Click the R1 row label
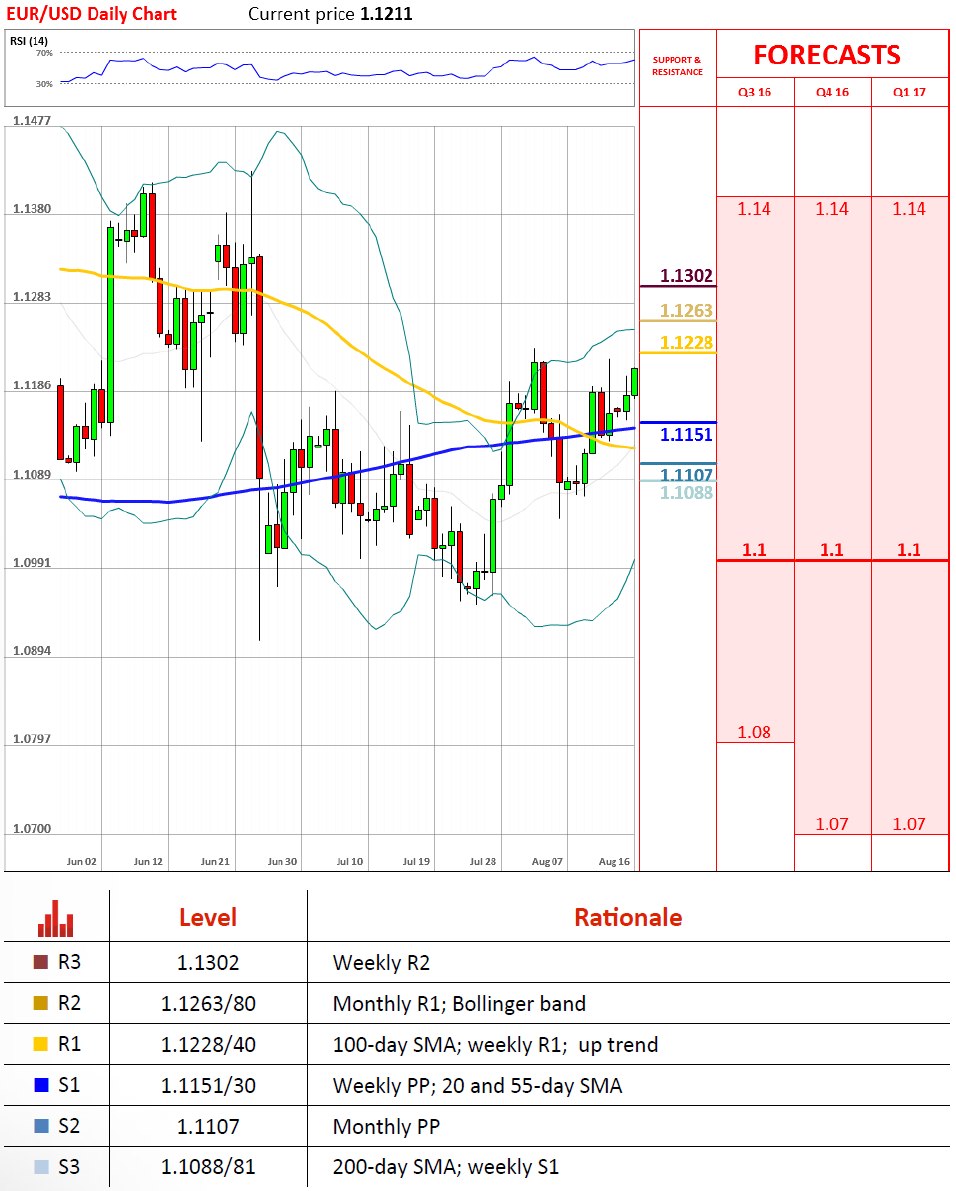The image size is (956, 1191). 69,1044
